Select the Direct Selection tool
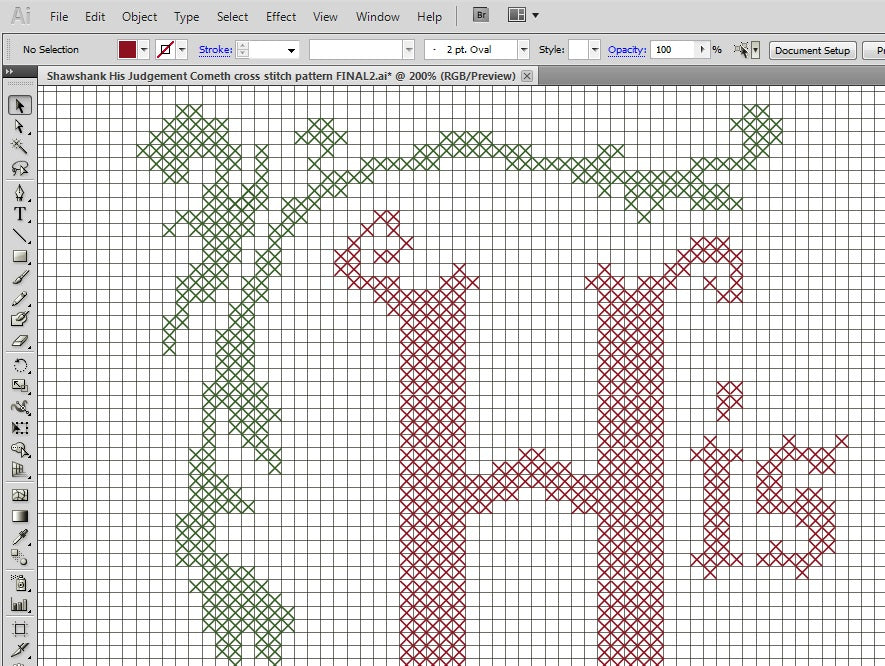The height and width of the screenshot is (666, 885). 19,126
